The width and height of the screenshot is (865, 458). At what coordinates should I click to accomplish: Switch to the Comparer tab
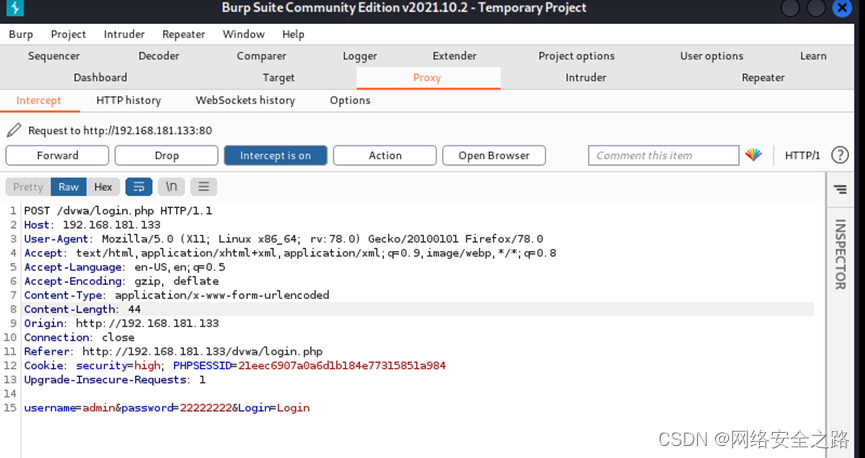point(261,56)
